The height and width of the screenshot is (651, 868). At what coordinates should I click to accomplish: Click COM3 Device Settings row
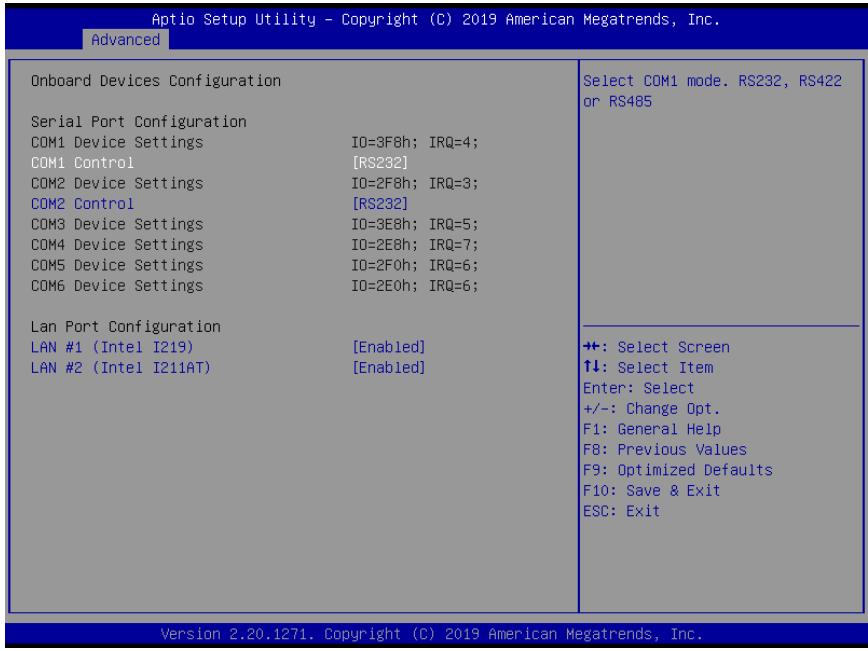(255, 224)
